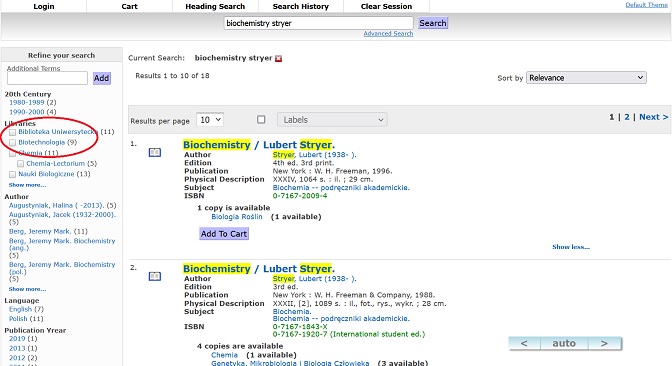
Task: Click ISBN 0-7167-2009-4
Action: point(300,196)
